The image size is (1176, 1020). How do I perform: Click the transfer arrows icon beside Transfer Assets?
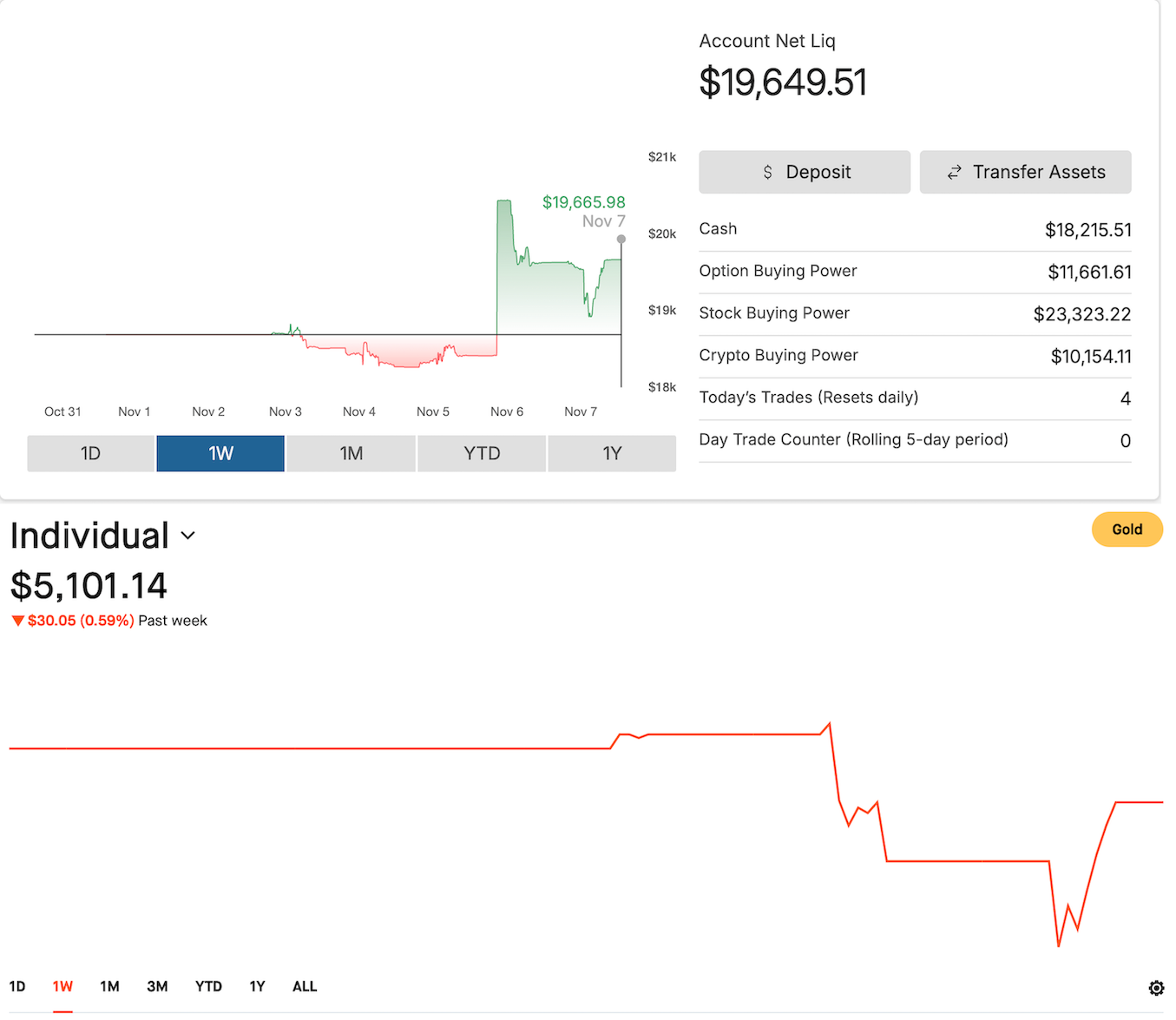coord(955,172)
